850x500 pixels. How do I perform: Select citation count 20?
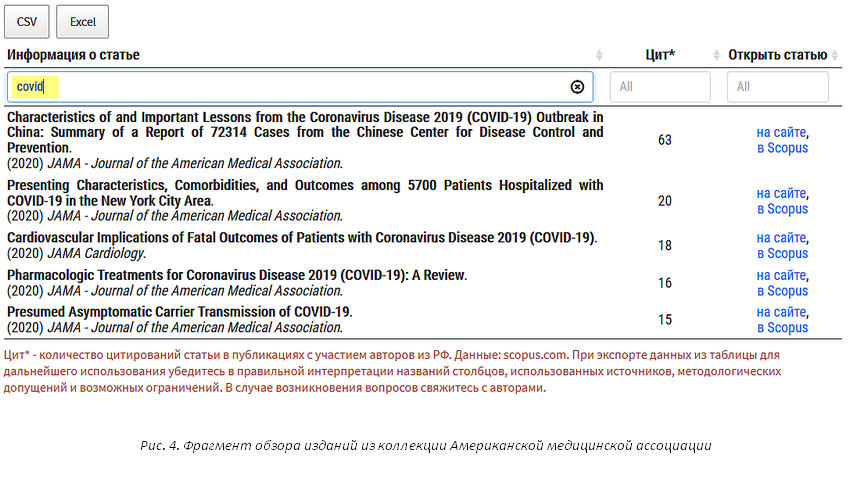point(665,201)
